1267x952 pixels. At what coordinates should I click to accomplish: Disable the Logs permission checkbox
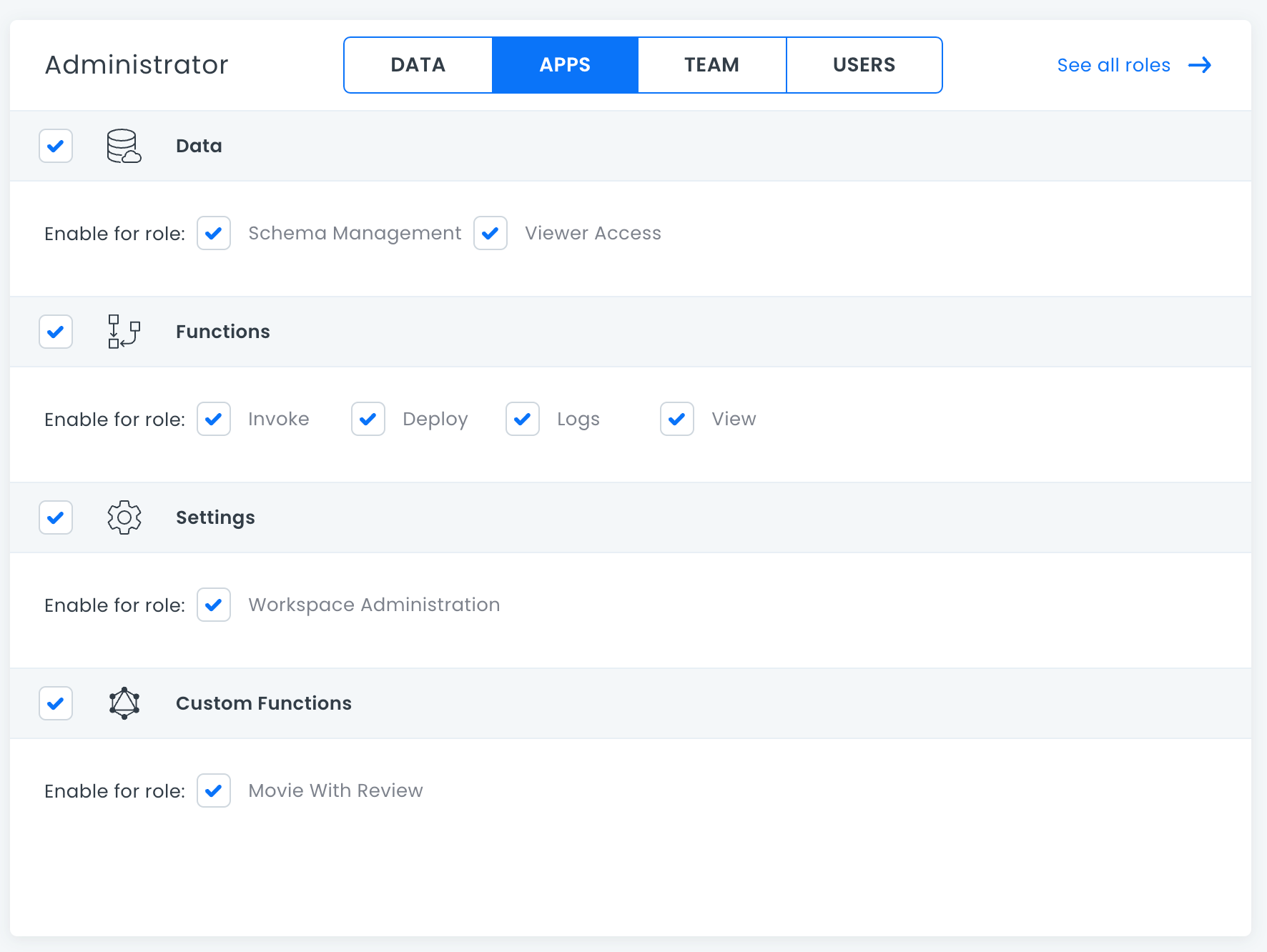[x=523, y=419]
